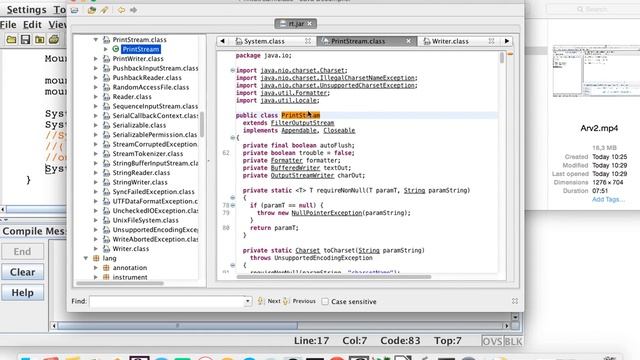Select Serializable.class in the tree
Image resolution: width=640 pixels, height=360 pixels.
click(139, 125)
